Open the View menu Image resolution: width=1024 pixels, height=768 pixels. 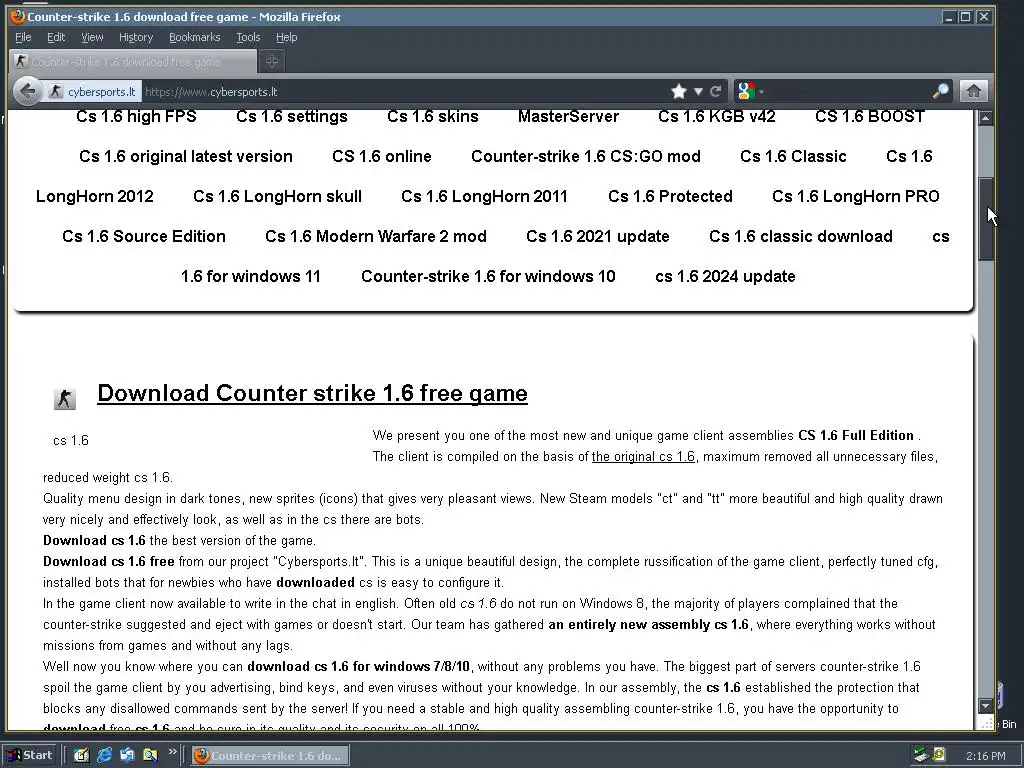(x=92, y=37)
